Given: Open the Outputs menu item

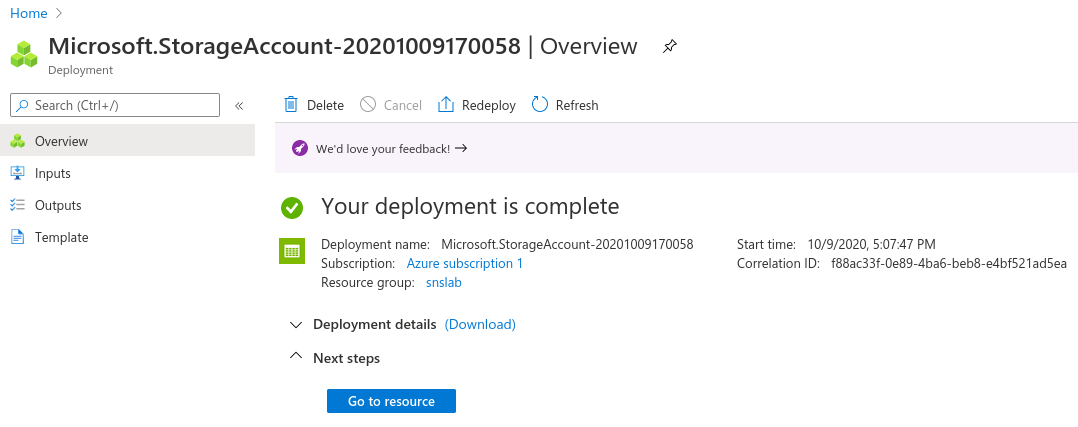Looking at the screenshot, I should coord(127,205).
